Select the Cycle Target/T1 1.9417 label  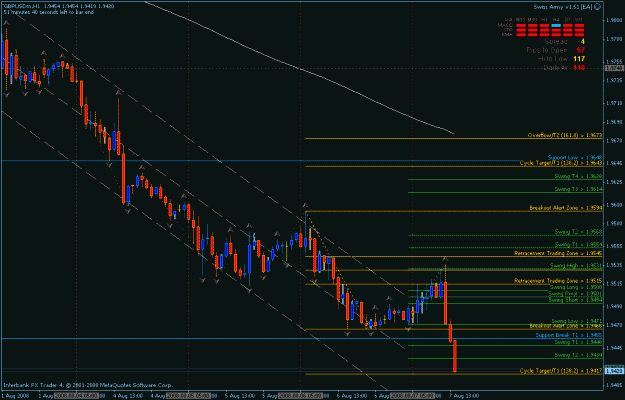click(561, 371)
